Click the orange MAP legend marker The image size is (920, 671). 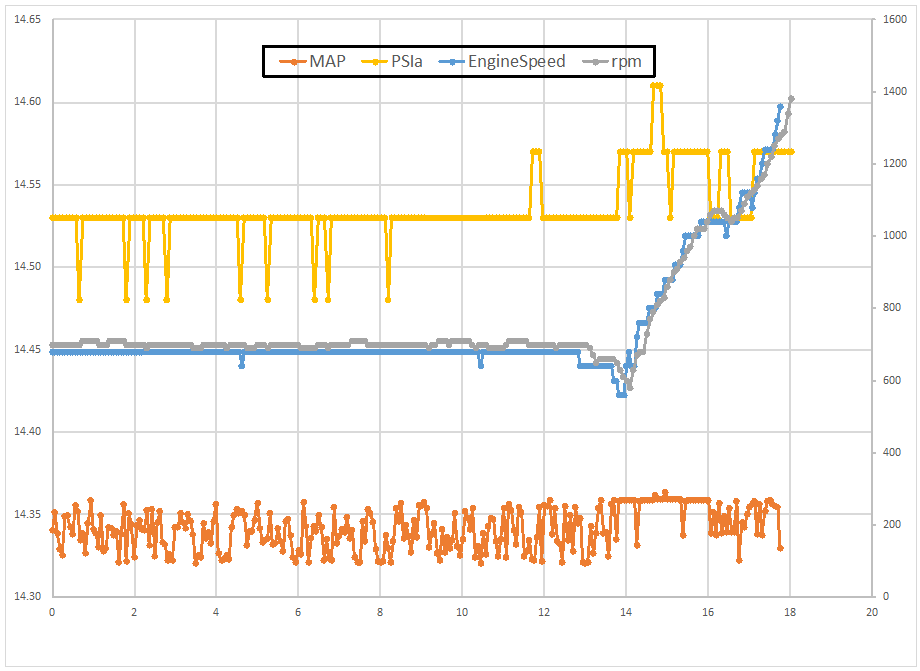(x=289, y=62)
